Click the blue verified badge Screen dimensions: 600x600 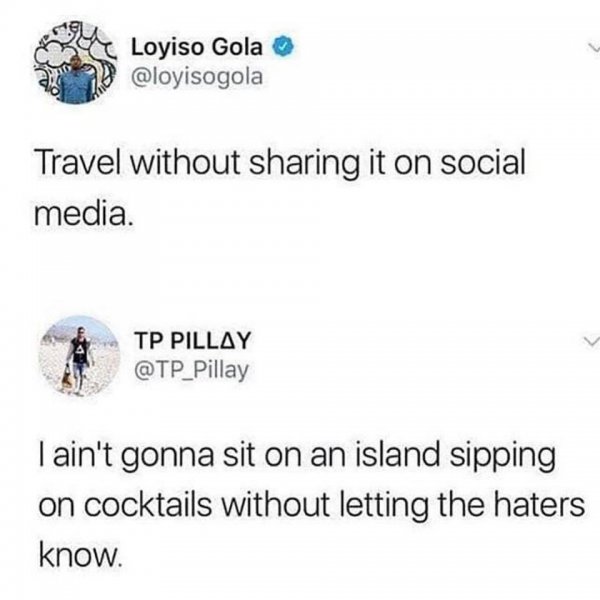tap(283, 47)
